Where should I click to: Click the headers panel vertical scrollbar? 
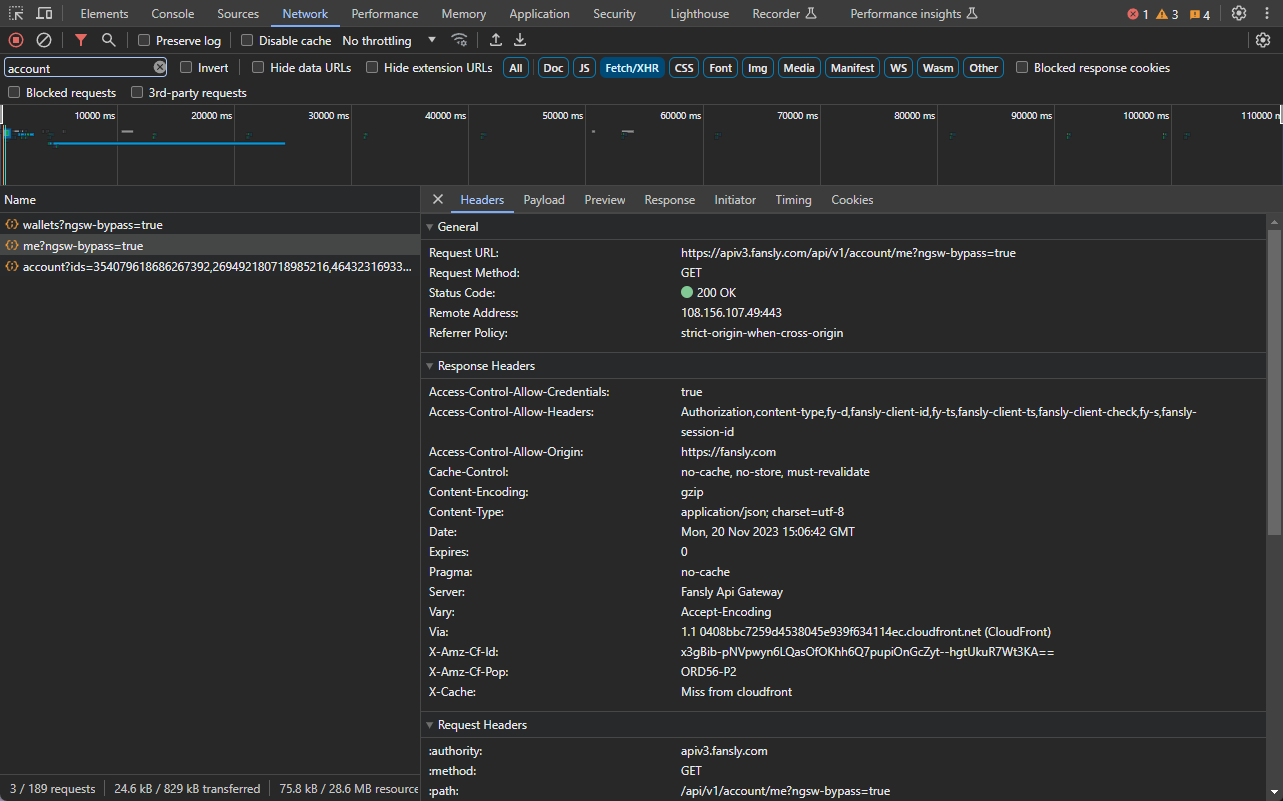coord(1274,380)
